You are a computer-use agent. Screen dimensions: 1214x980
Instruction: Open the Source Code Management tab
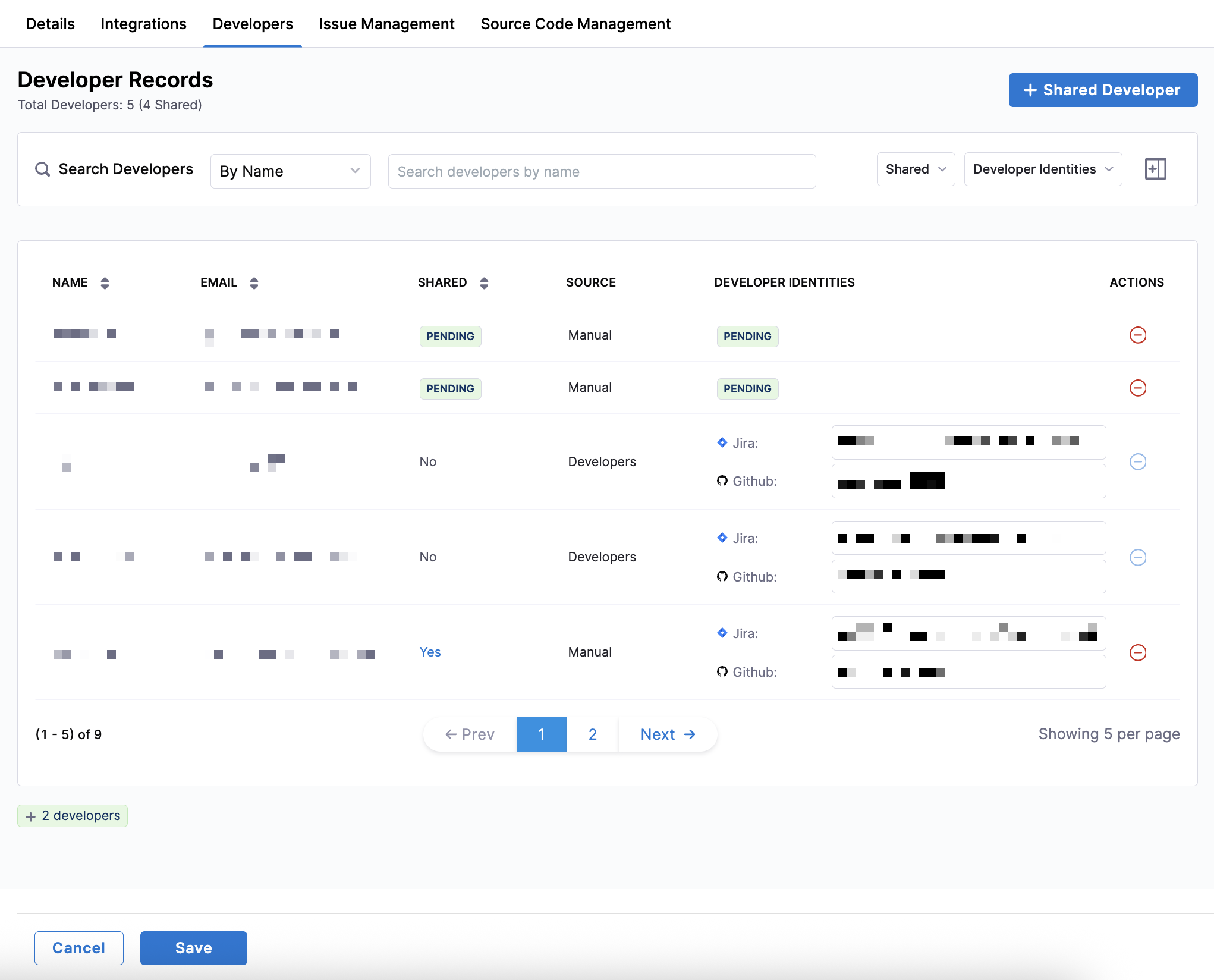(x=575, y=24)
